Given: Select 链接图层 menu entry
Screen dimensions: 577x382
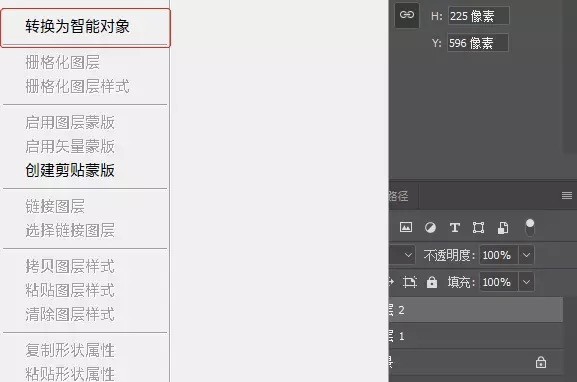Looking at the screenshot, I should click(55, 206).
